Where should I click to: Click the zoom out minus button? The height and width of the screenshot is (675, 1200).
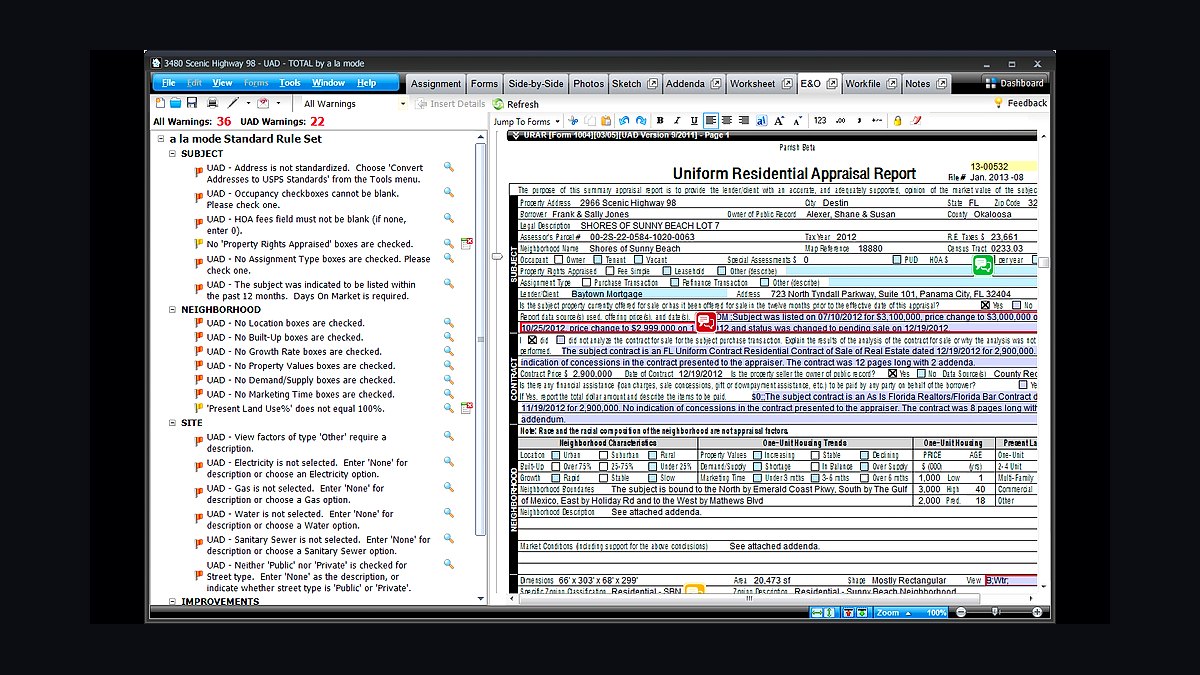pos(961,612)
